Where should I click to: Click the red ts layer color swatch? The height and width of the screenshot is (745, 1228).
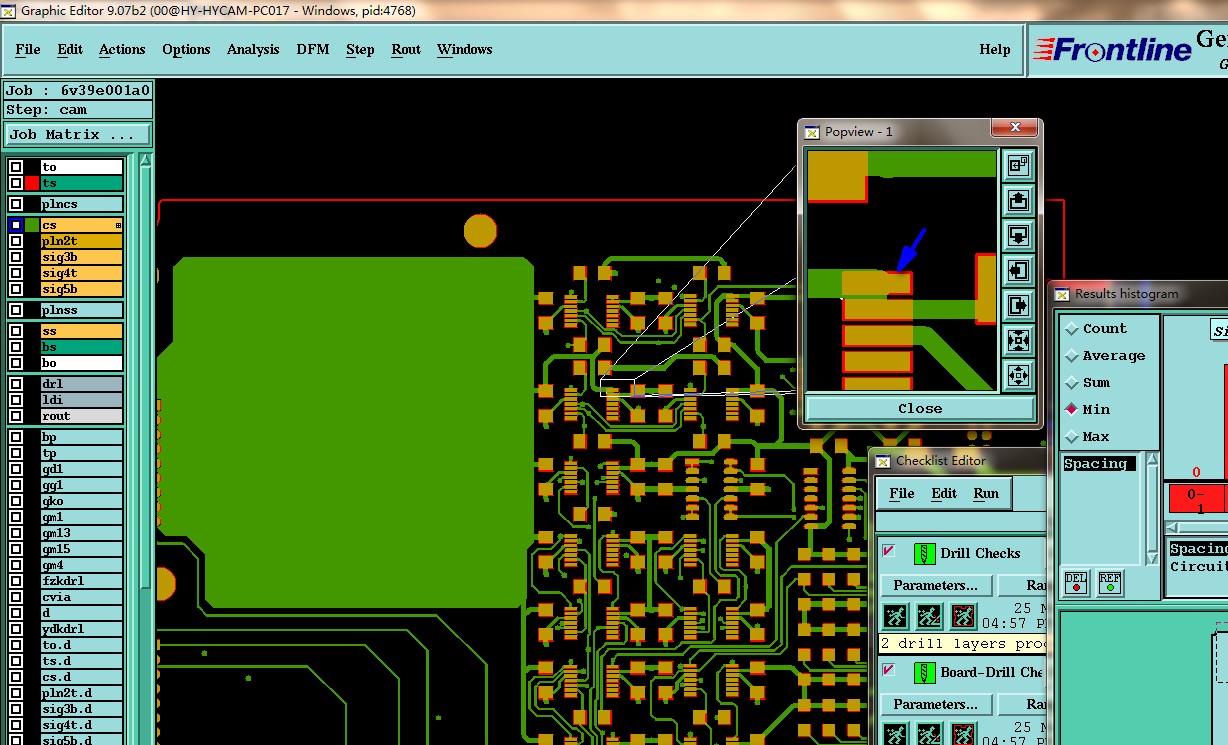32,183
